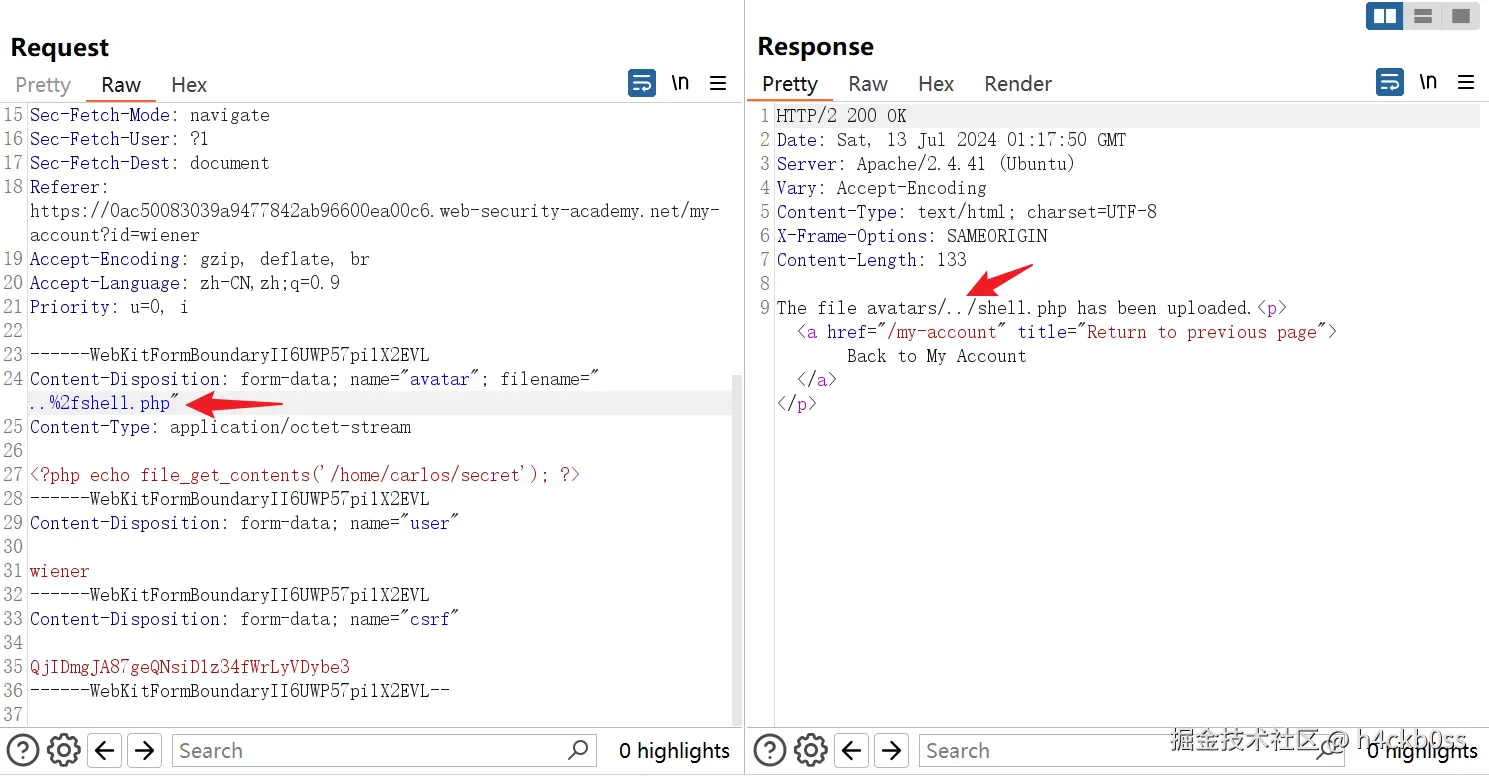Switch to Raw tab in Response panel
This screenshot has height=776, width=1489.
pos(868,84)
